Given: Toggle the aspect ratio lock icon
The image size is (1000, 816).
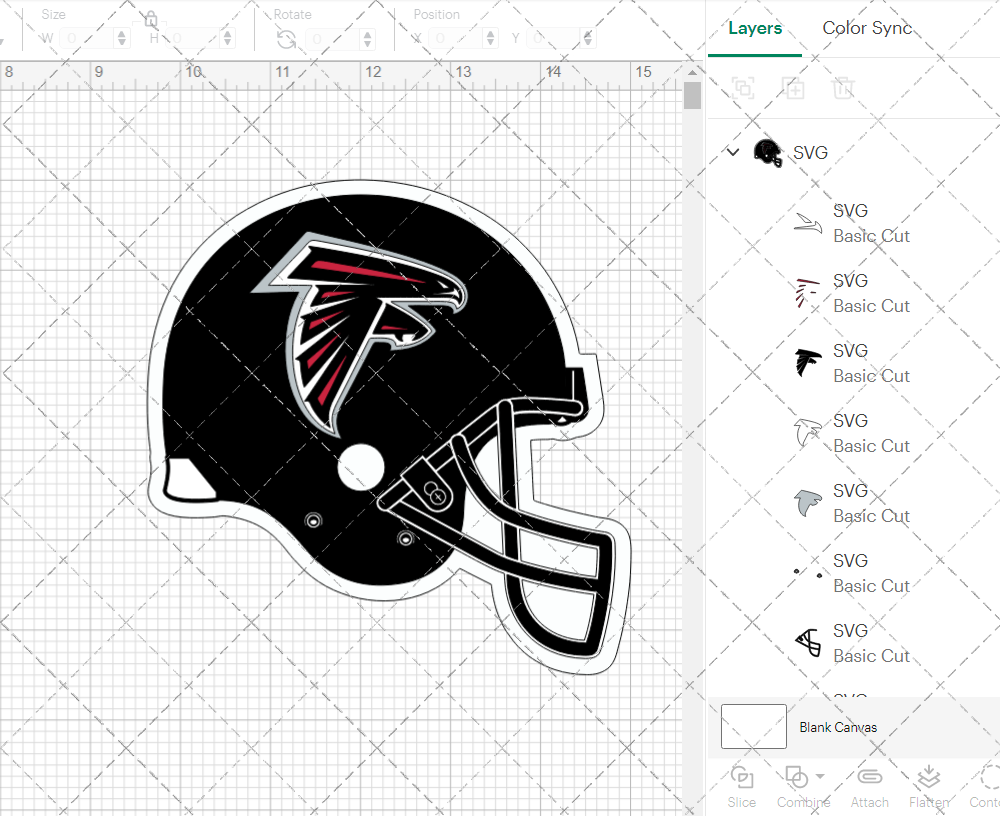Looking at the screenshot, I should click(151, 19).
